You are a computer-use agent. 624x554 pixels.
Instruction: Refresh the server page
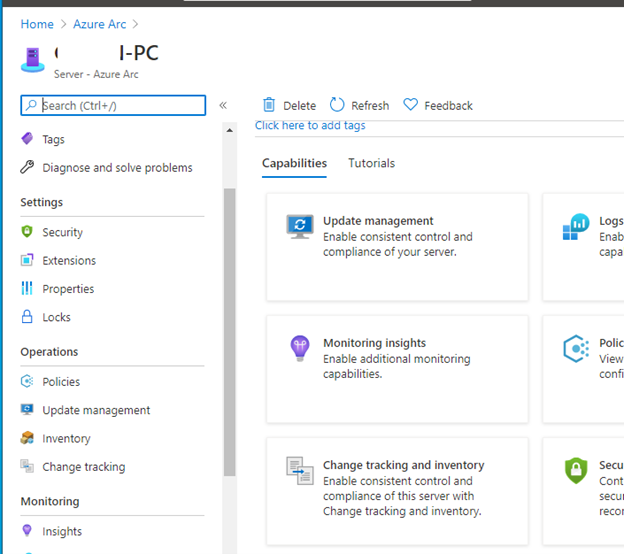click(x=359, y=105)
